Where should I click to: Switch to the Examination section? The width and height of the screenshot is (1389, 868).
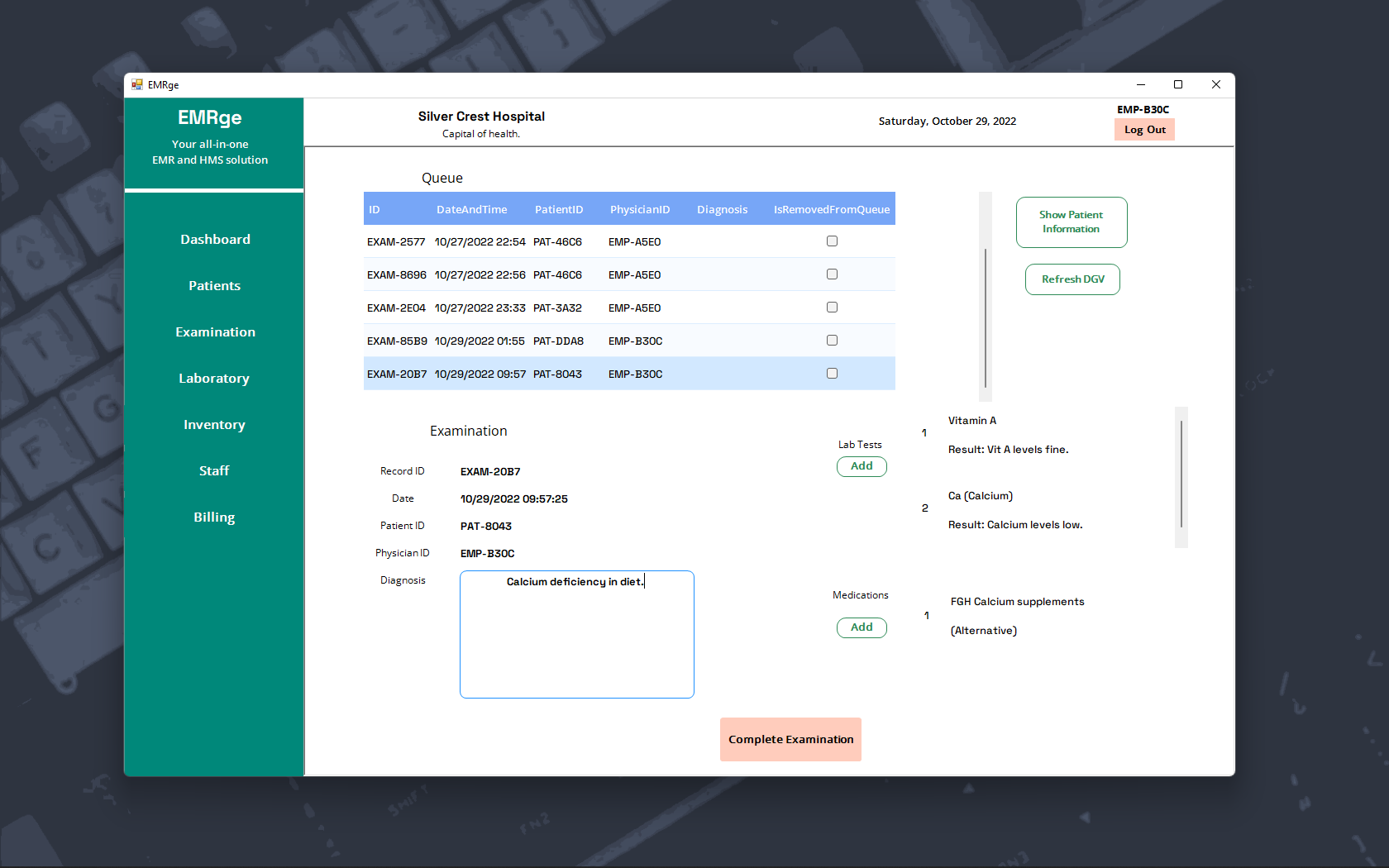(x=214, y=331)
